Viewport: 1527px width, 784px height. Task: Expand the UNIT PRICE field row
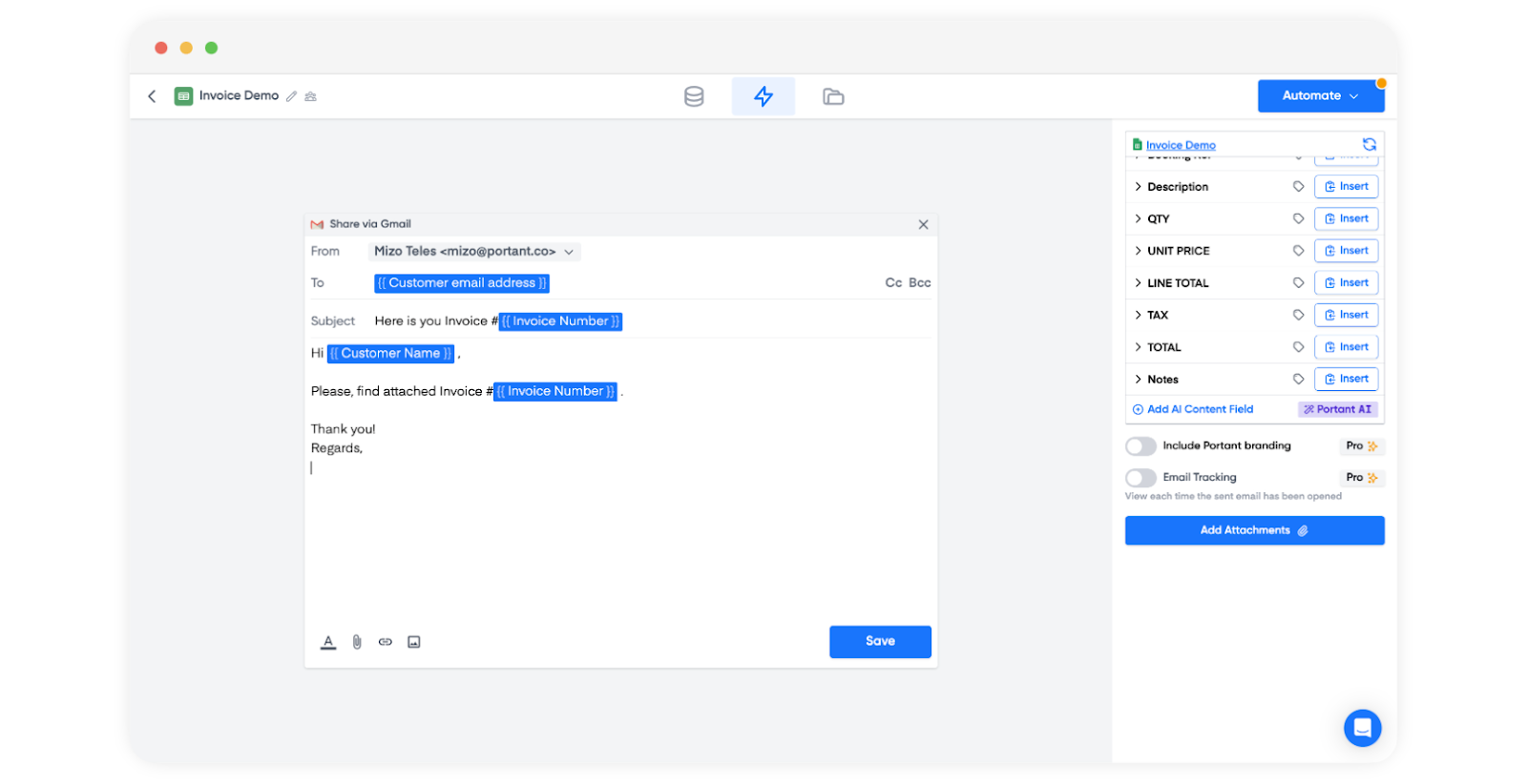point(1138,251)
